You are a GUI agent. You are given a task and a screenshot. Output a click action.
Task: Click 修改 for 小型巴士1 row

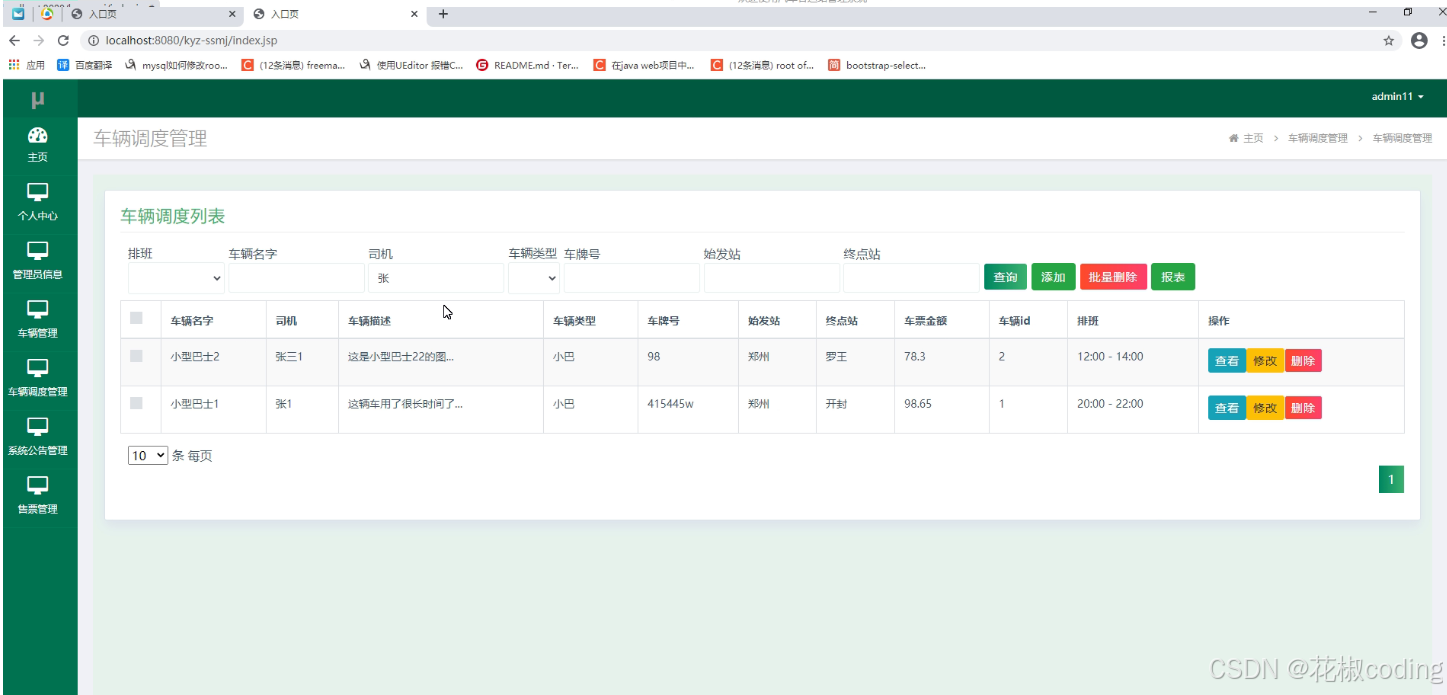pyautogui.click(x=1265, y=408)
